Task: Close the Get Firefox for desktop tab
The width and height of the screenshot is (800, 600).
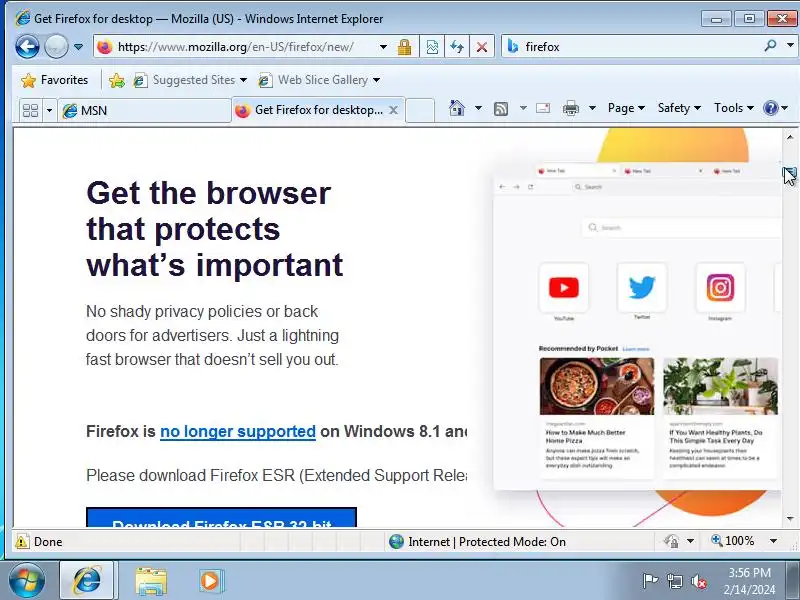Action: point(393,110)
